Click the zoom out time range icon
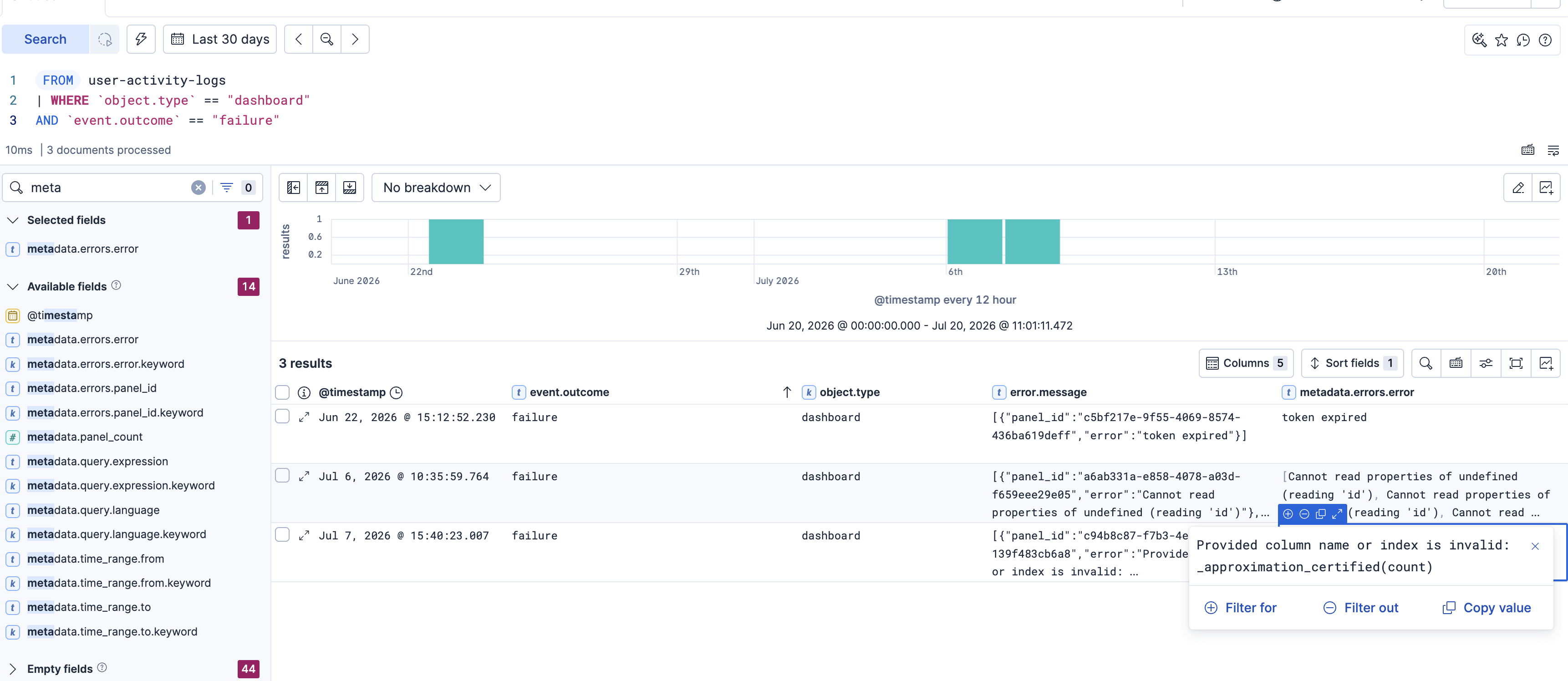The width and height of the screenshot is (1568, 681). point(327,39)
